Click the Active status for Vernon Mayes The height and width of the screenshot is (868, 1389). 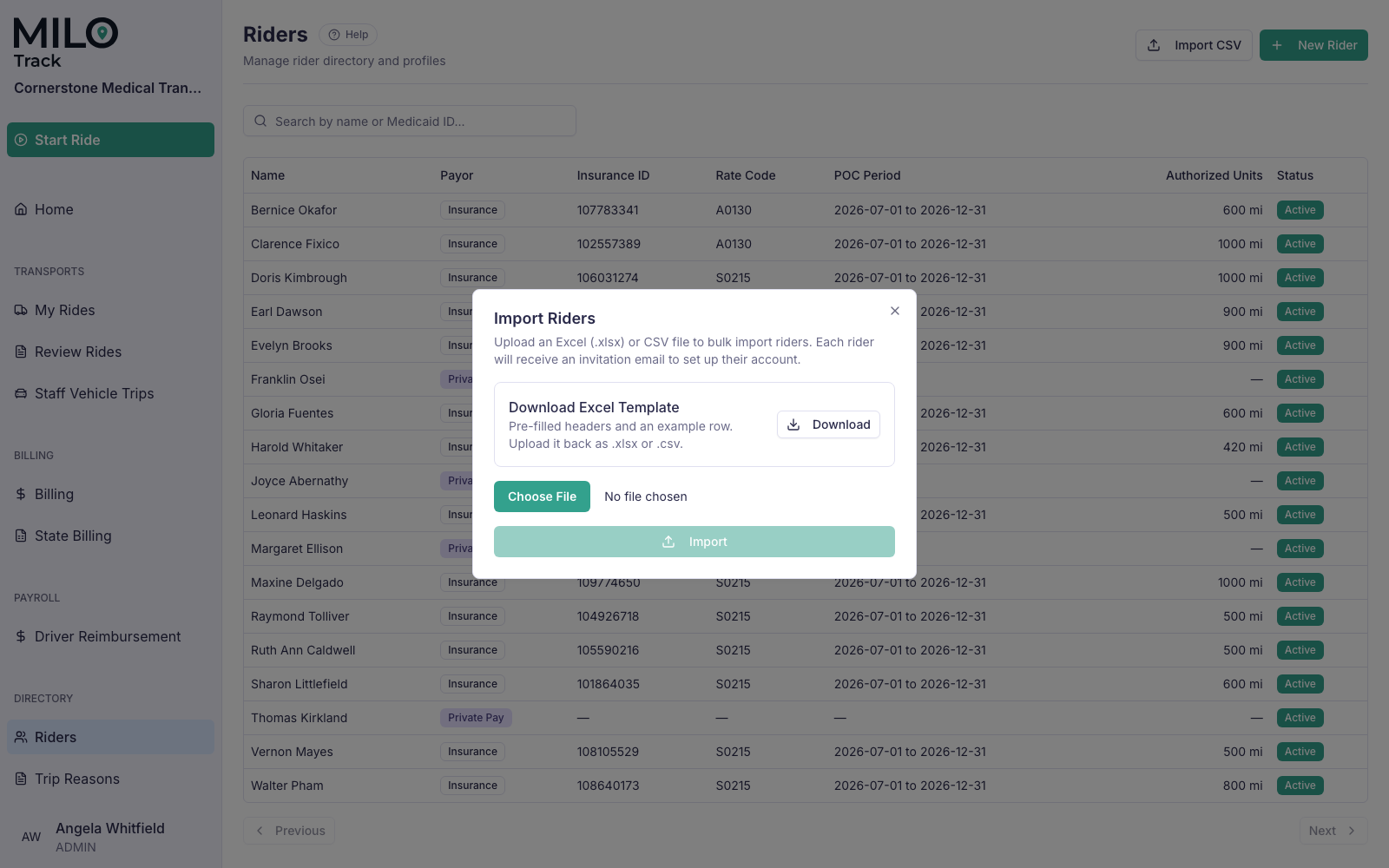(x=1300, y=752)
